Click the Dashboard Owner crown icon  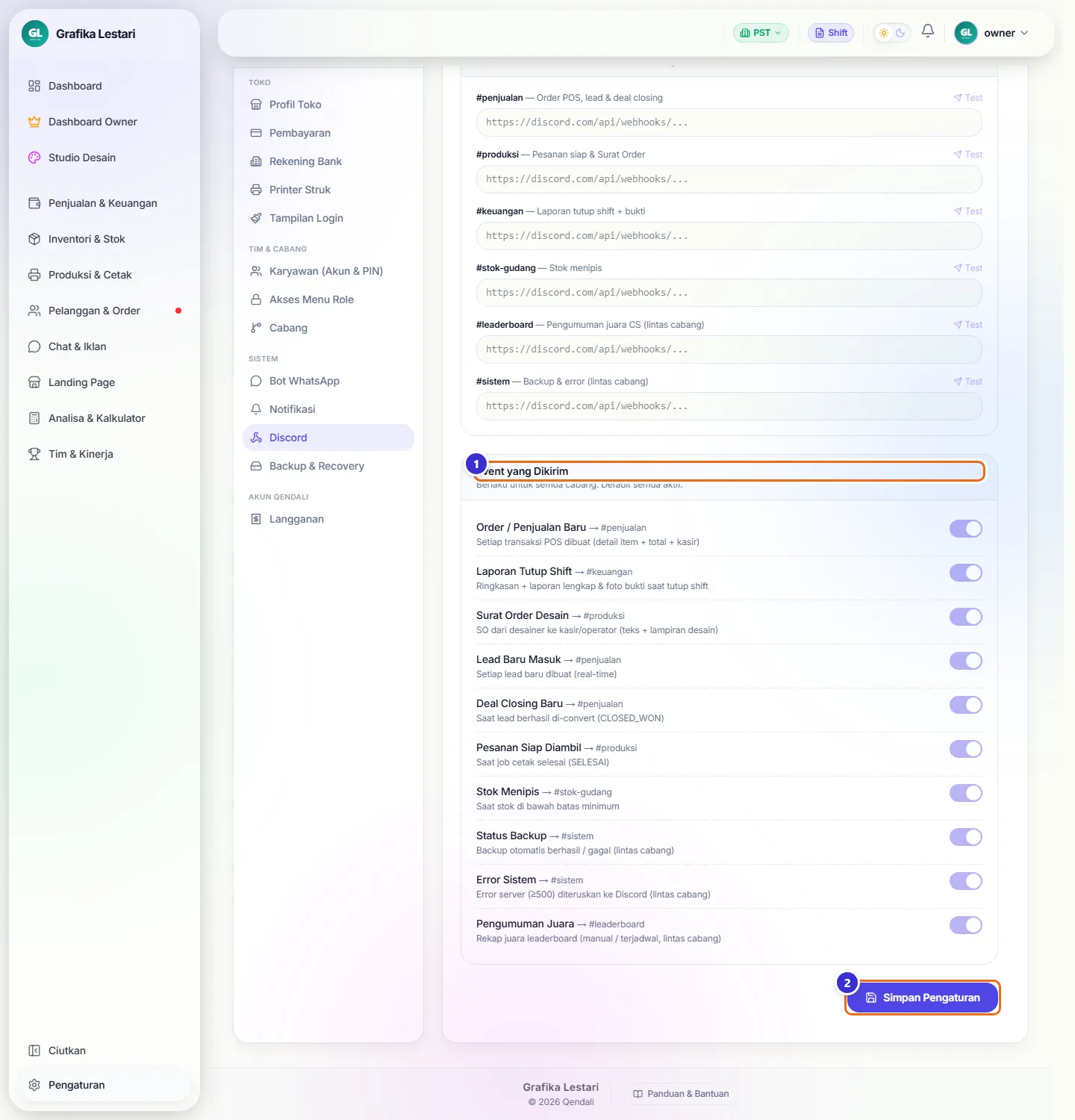point(34,122)
